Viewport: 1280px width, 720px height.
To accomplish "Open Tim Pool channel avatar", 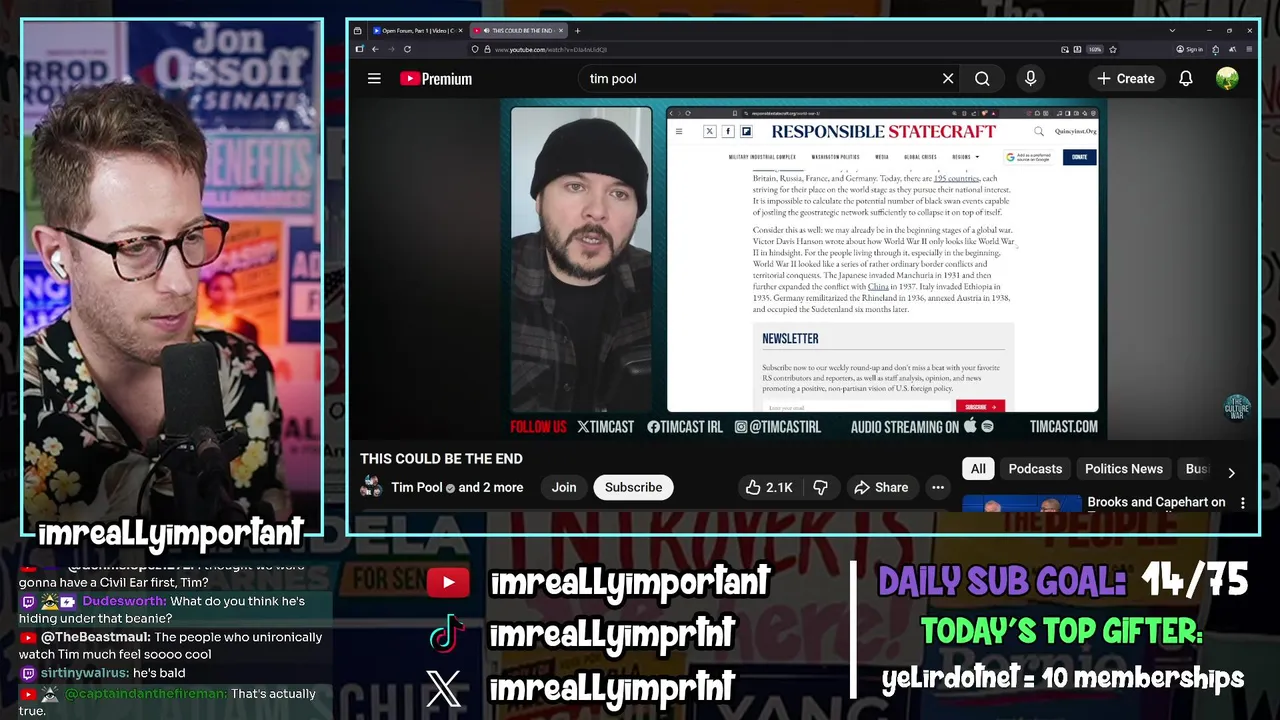I will [x=371, y=487].
